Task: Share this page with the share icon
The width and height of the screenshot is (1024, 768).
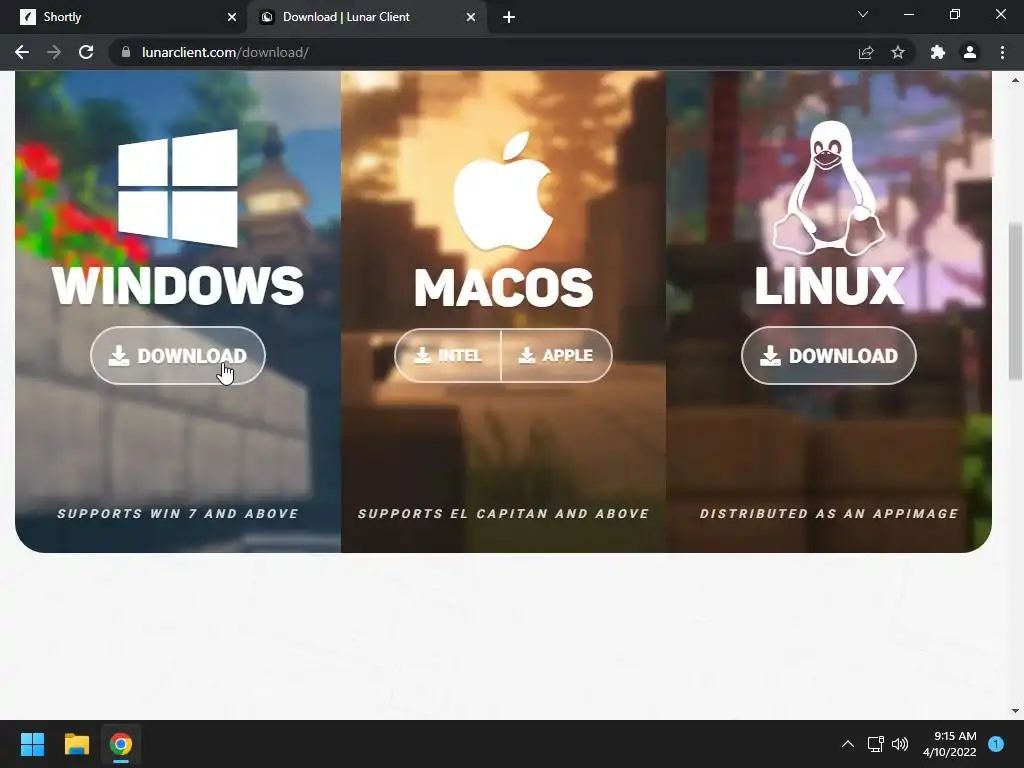Action: click(866, 52)
